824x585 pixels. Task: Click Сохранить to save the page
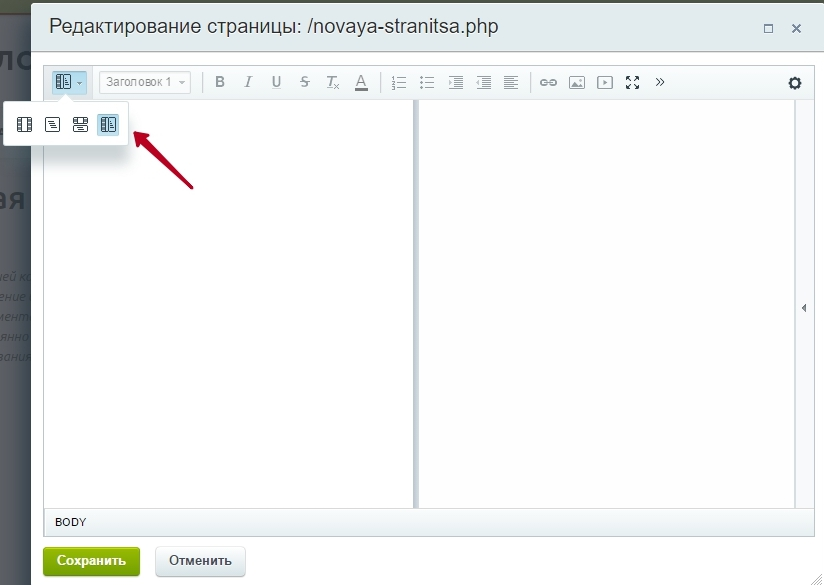(x=91, y=561)
